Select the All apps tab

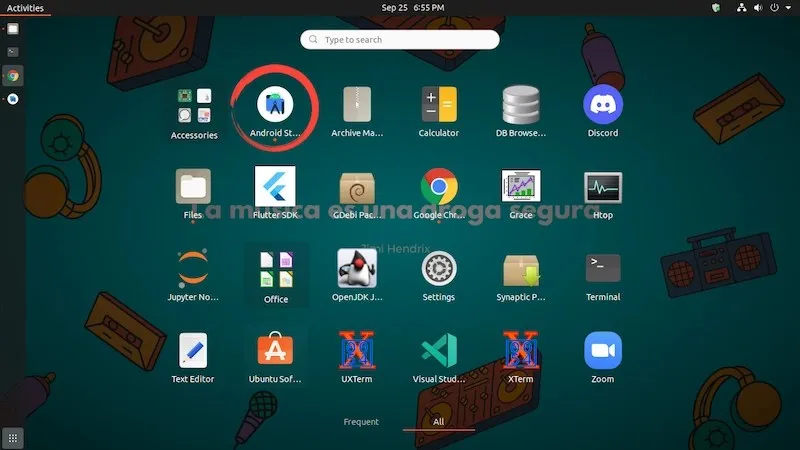click(438, 422)
